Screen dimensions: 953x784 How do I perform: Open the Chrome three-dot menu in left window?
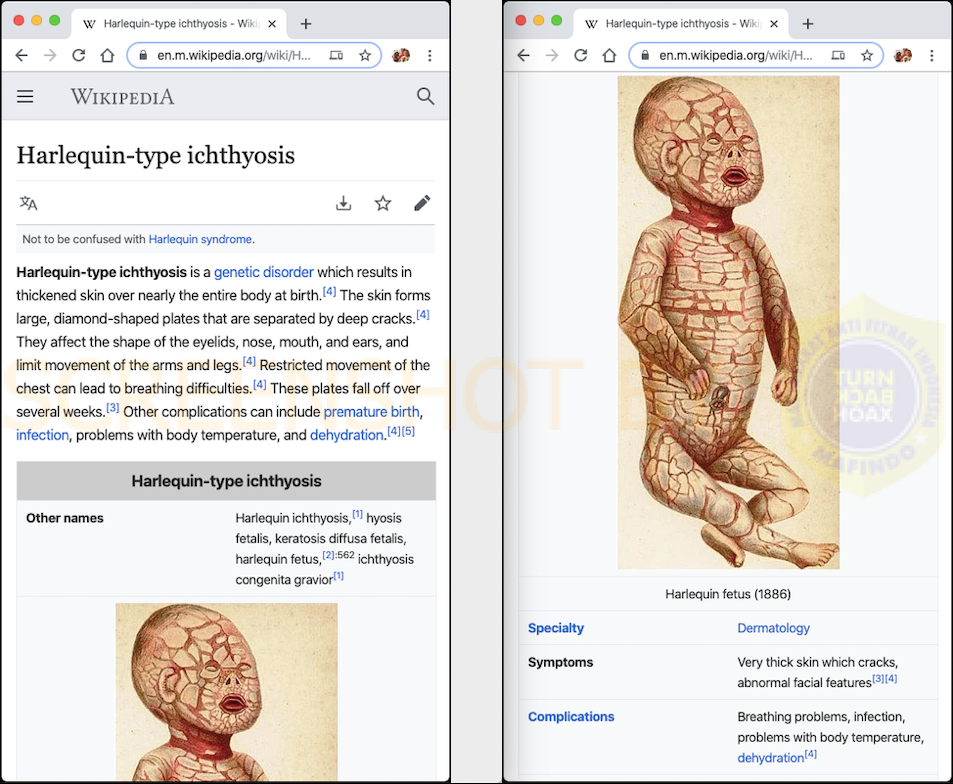coord(430,55)
